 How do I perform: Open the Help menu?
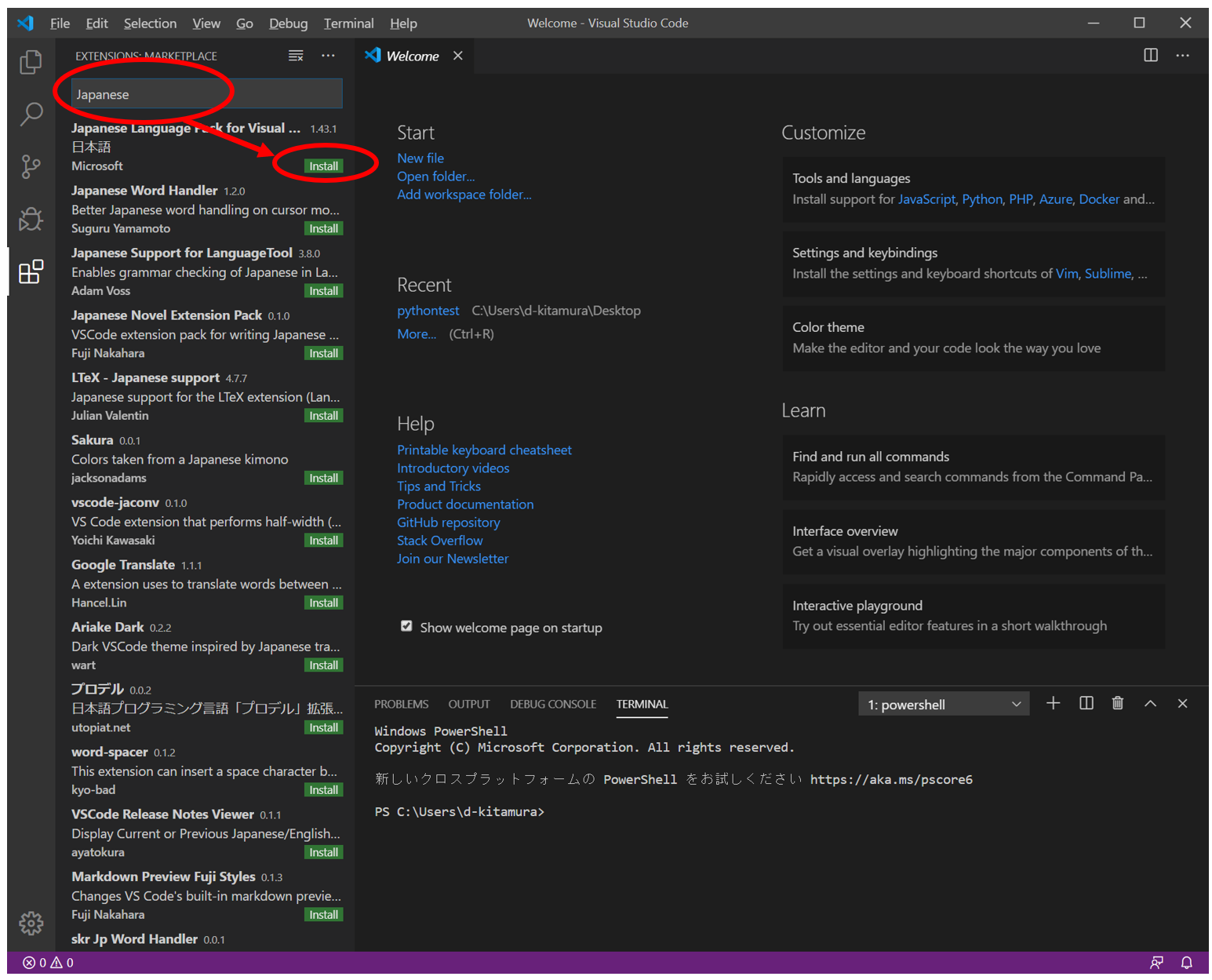pos(403,24)
